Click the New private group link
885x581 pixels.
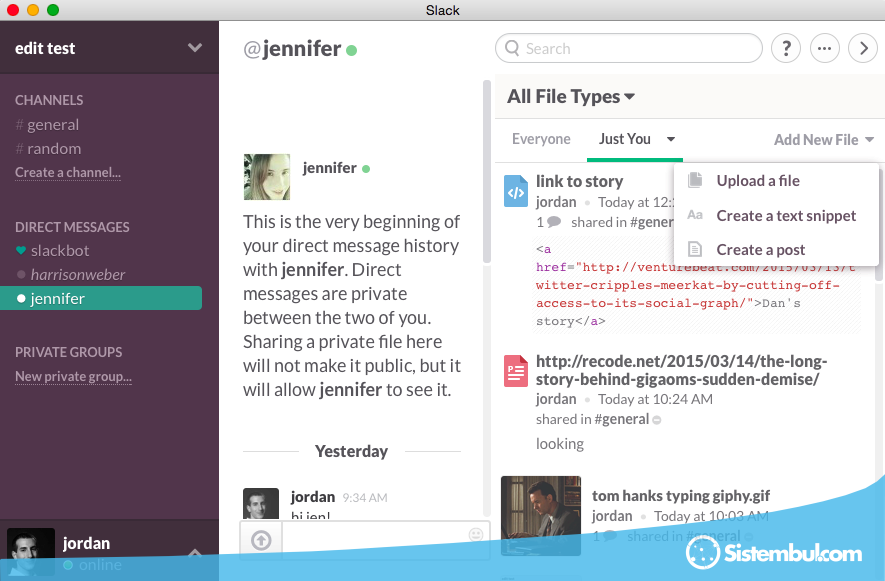tap(73, 376)
